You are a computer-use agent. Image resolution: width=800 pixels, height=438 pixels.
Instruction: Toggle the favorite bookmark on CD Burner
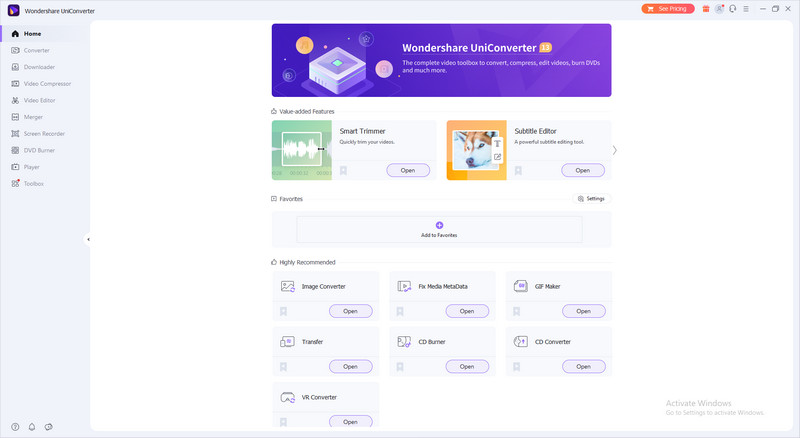coord(400,366)
